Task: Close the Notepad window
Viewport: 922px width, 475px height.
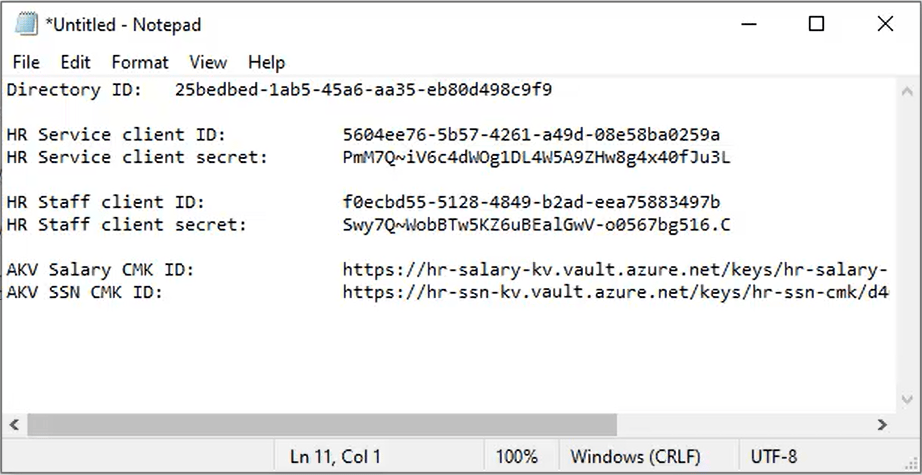Action: click(x=885, y=25)
